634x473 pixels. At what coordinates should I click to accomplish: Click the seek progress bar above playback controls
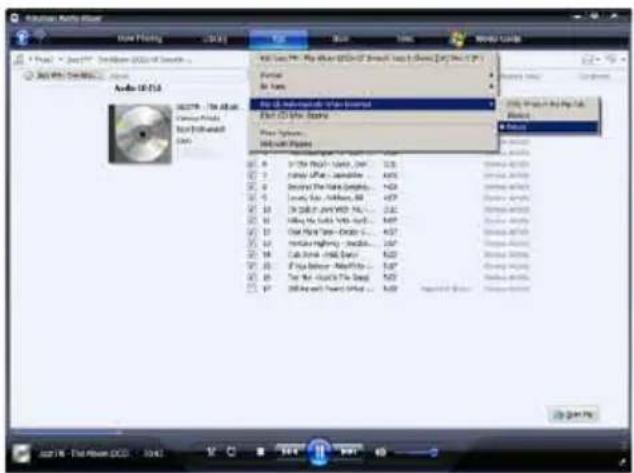pos(317,432)
